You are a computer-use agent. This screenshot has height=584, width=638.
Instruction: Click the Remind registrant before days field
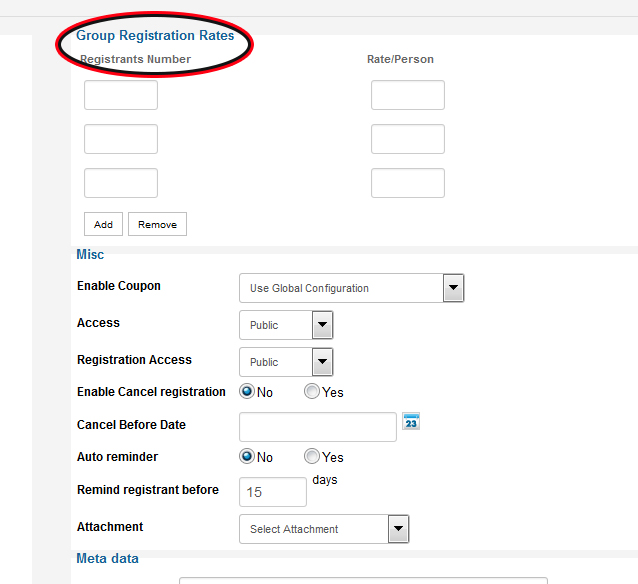point(273,492)
